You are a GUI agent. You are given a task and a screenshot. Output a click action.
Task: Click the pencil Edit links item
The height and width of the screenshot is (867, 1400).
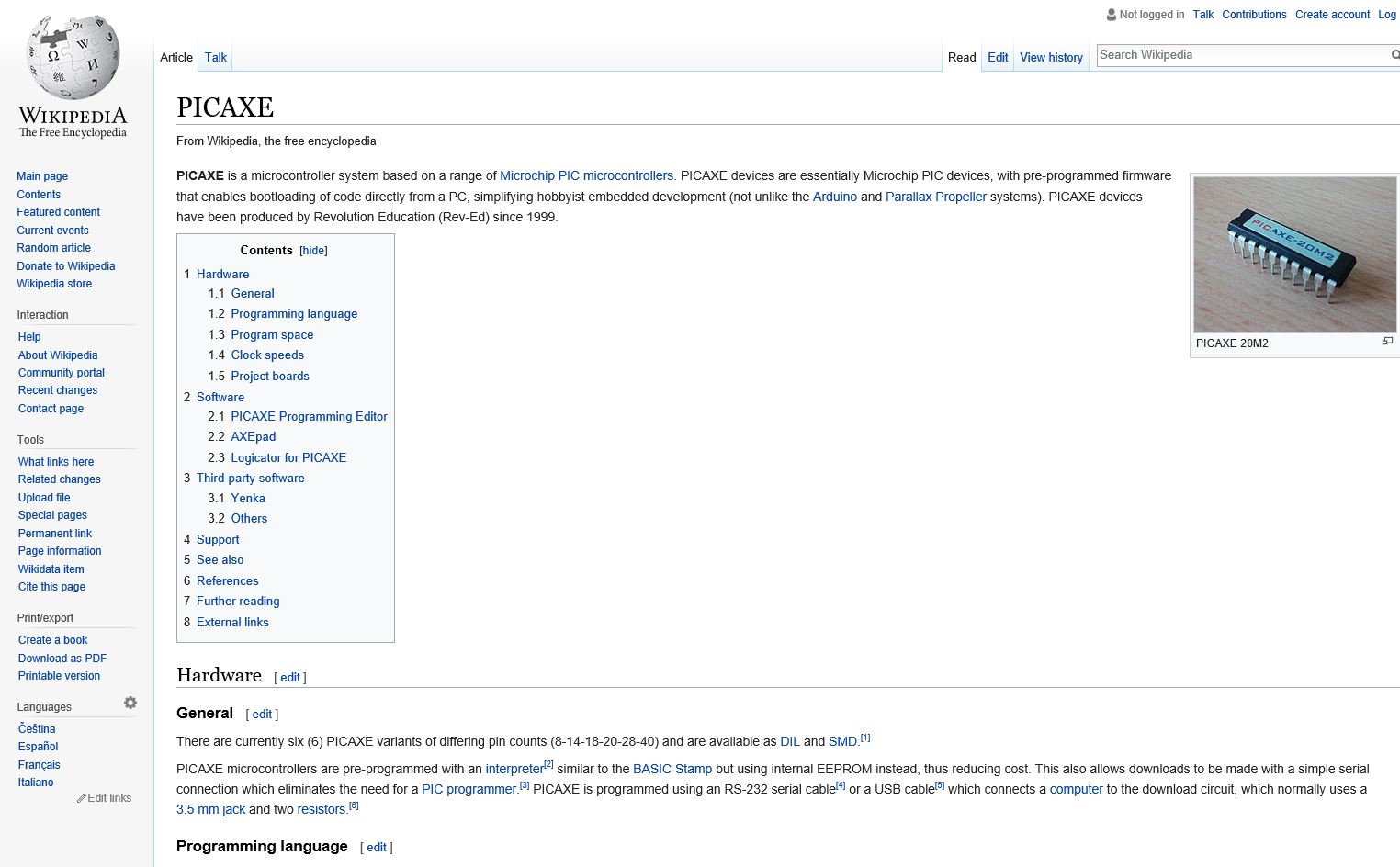coord(104,798)
